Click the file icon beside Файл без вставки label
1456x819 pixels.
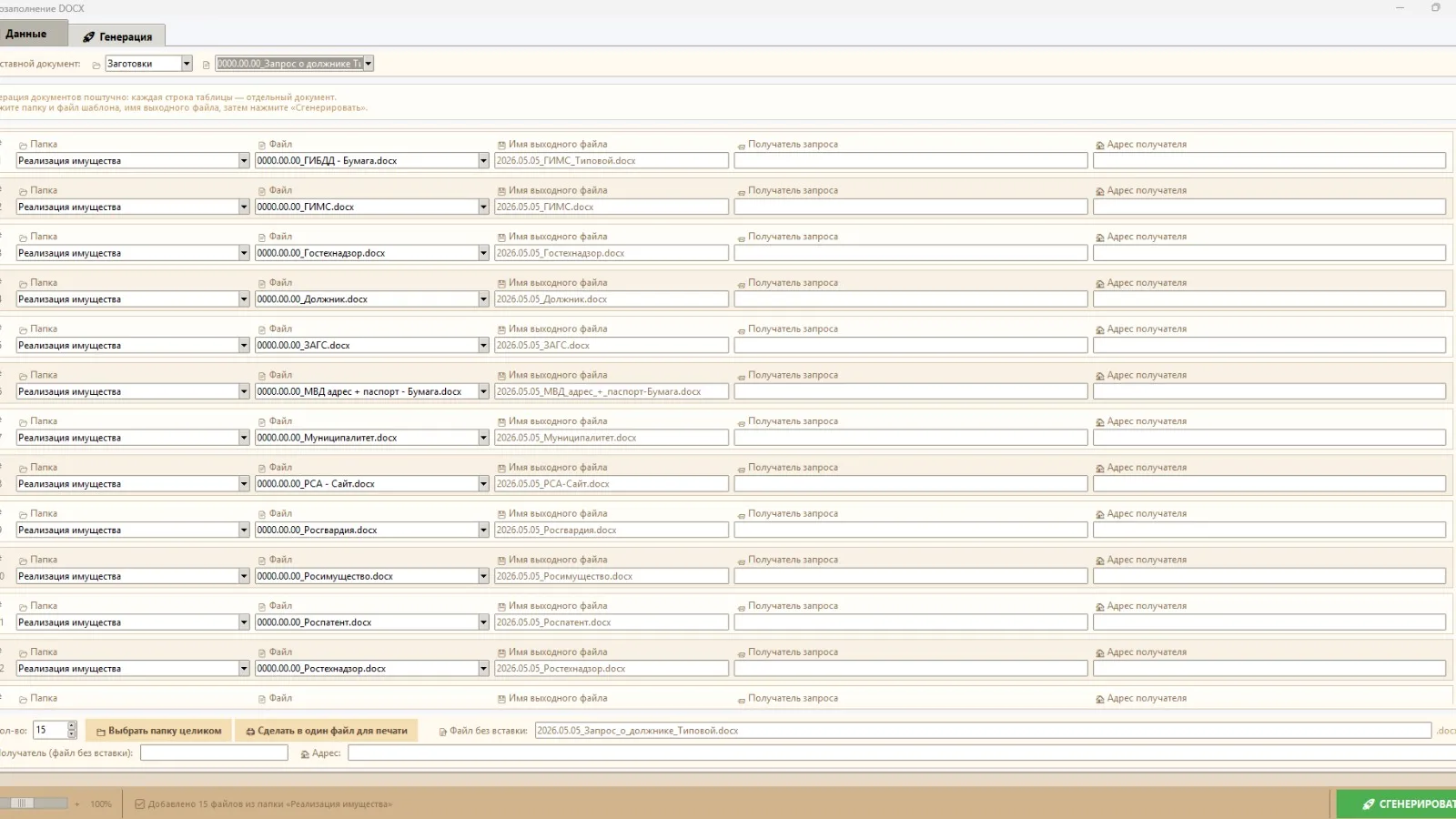coord(443,732)
